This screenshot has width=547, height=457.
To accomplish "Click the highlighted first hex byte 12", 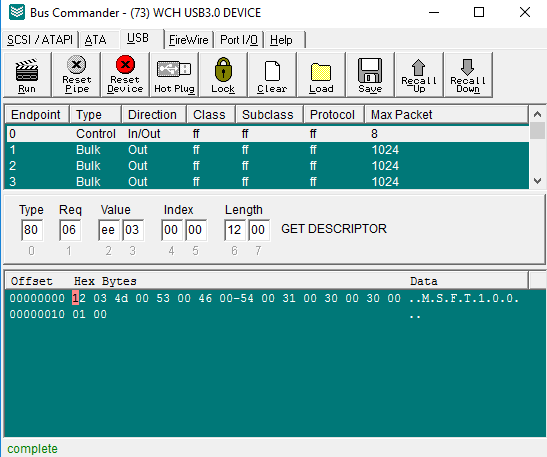I will [x=79, y=298].
